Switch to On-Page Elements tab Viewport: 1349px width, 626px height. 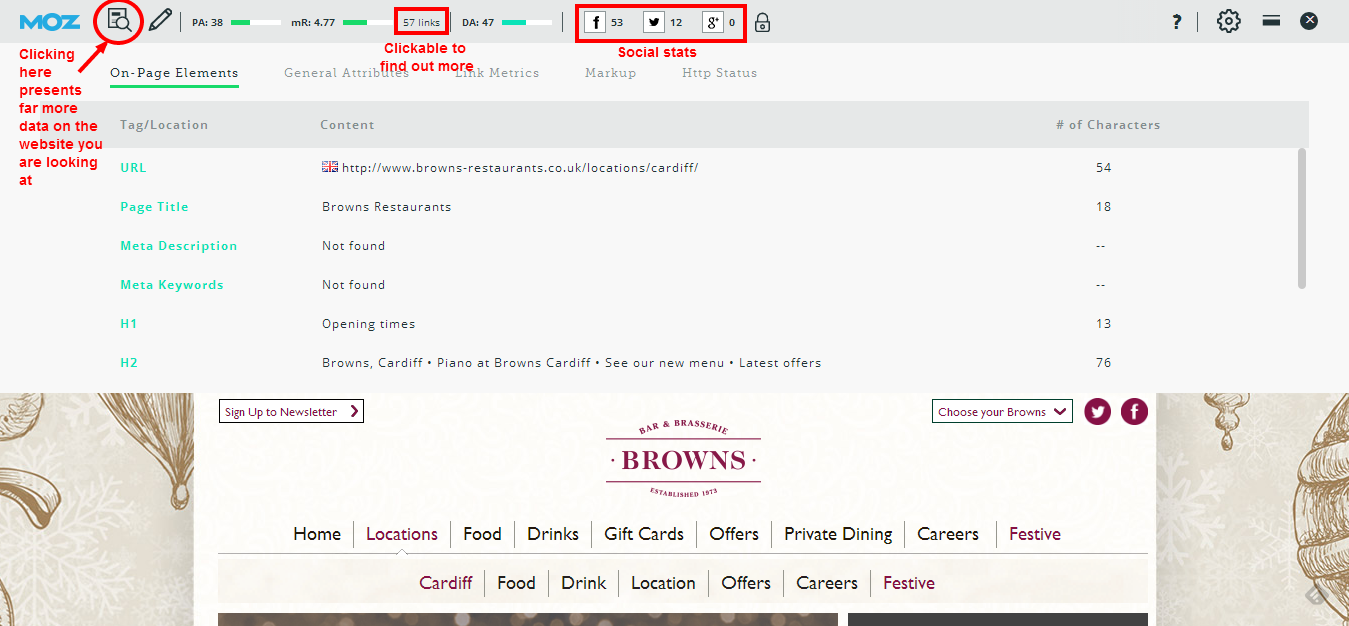174,73
